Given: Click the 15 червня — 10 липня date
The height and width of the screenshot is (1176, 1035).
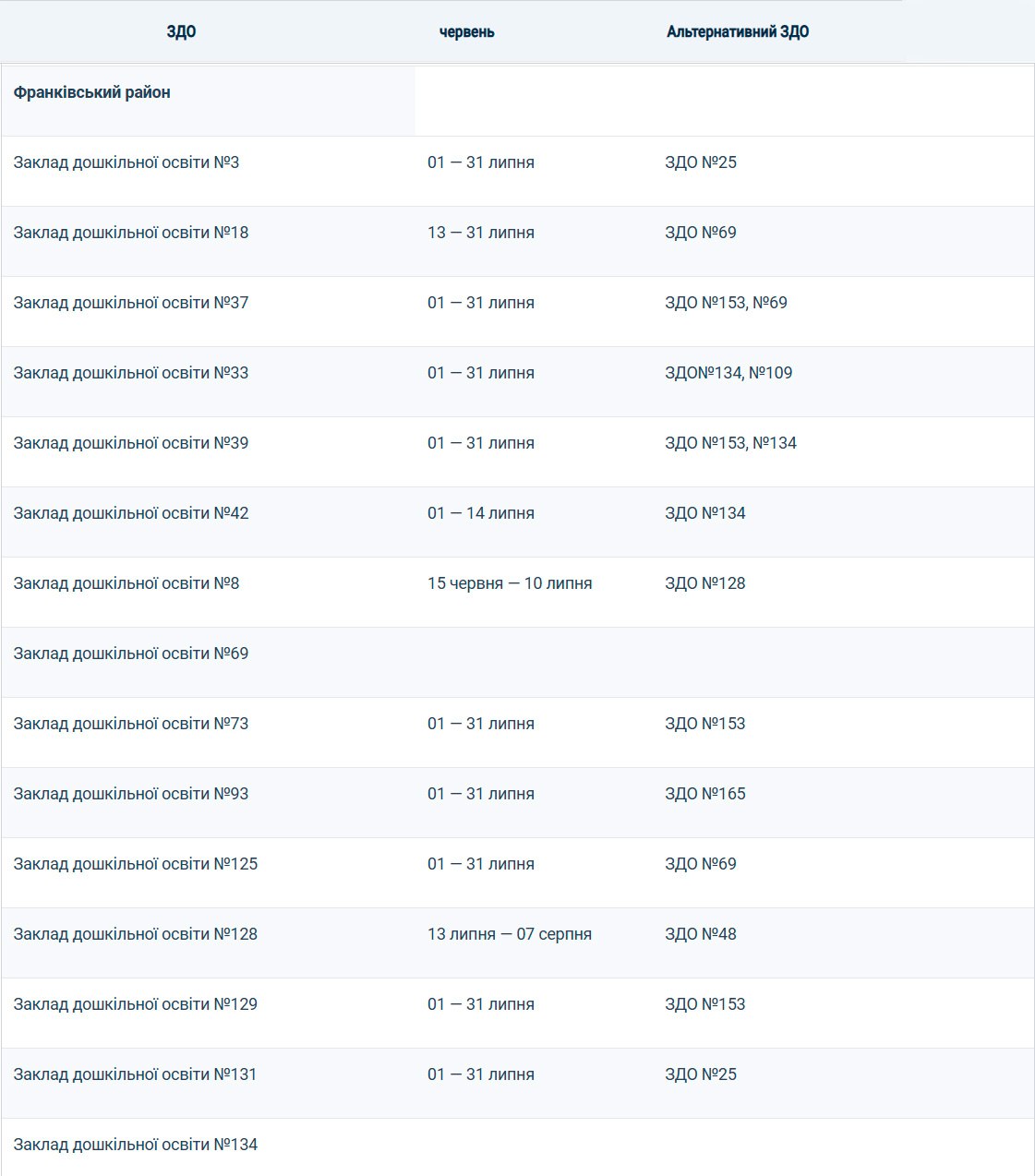Looking at the screenshot, I should pos(510,583).
